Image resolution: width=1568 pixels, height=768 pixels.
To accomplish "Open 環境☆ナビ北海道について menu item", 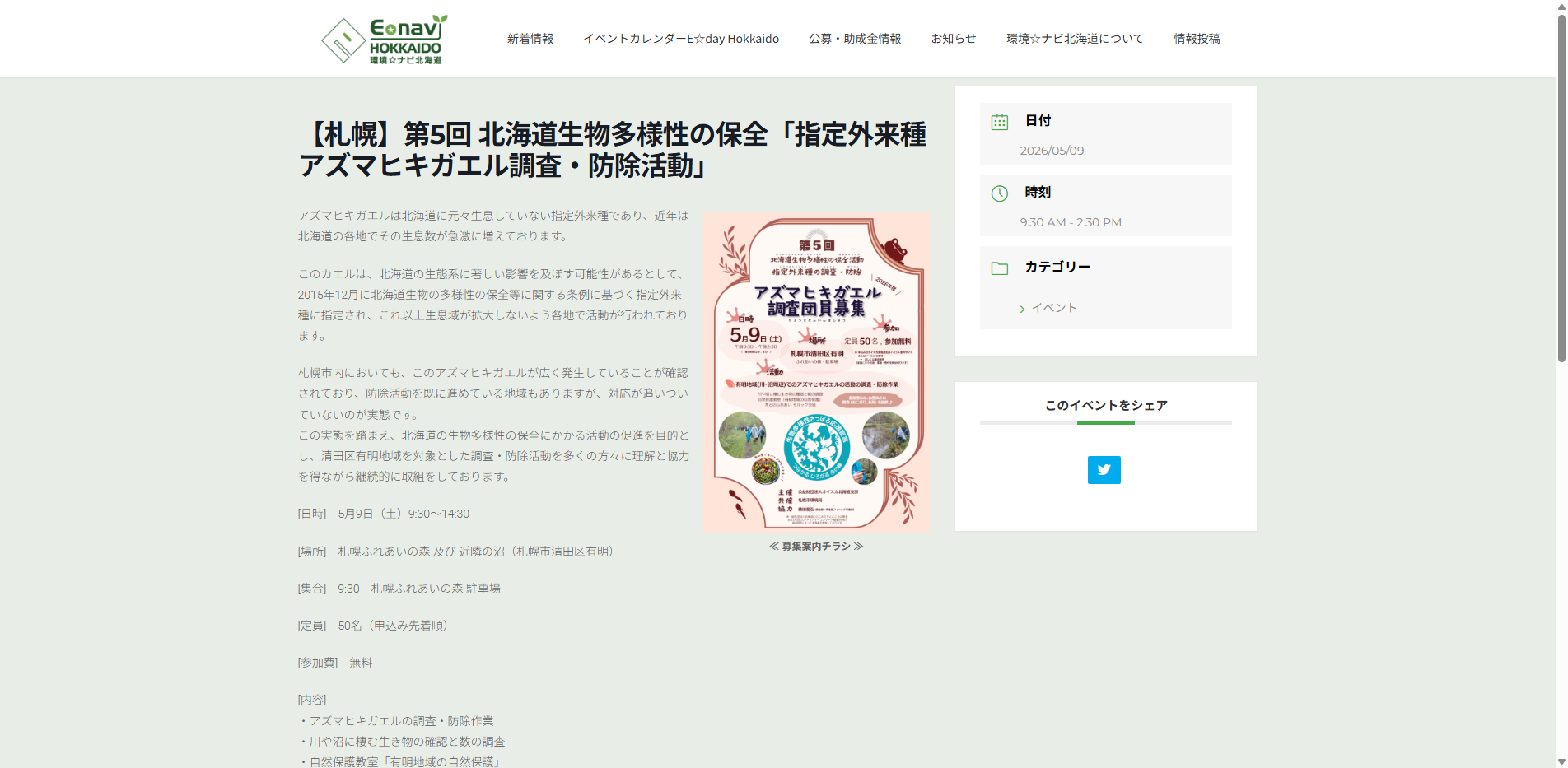I will coord(1075,39).
